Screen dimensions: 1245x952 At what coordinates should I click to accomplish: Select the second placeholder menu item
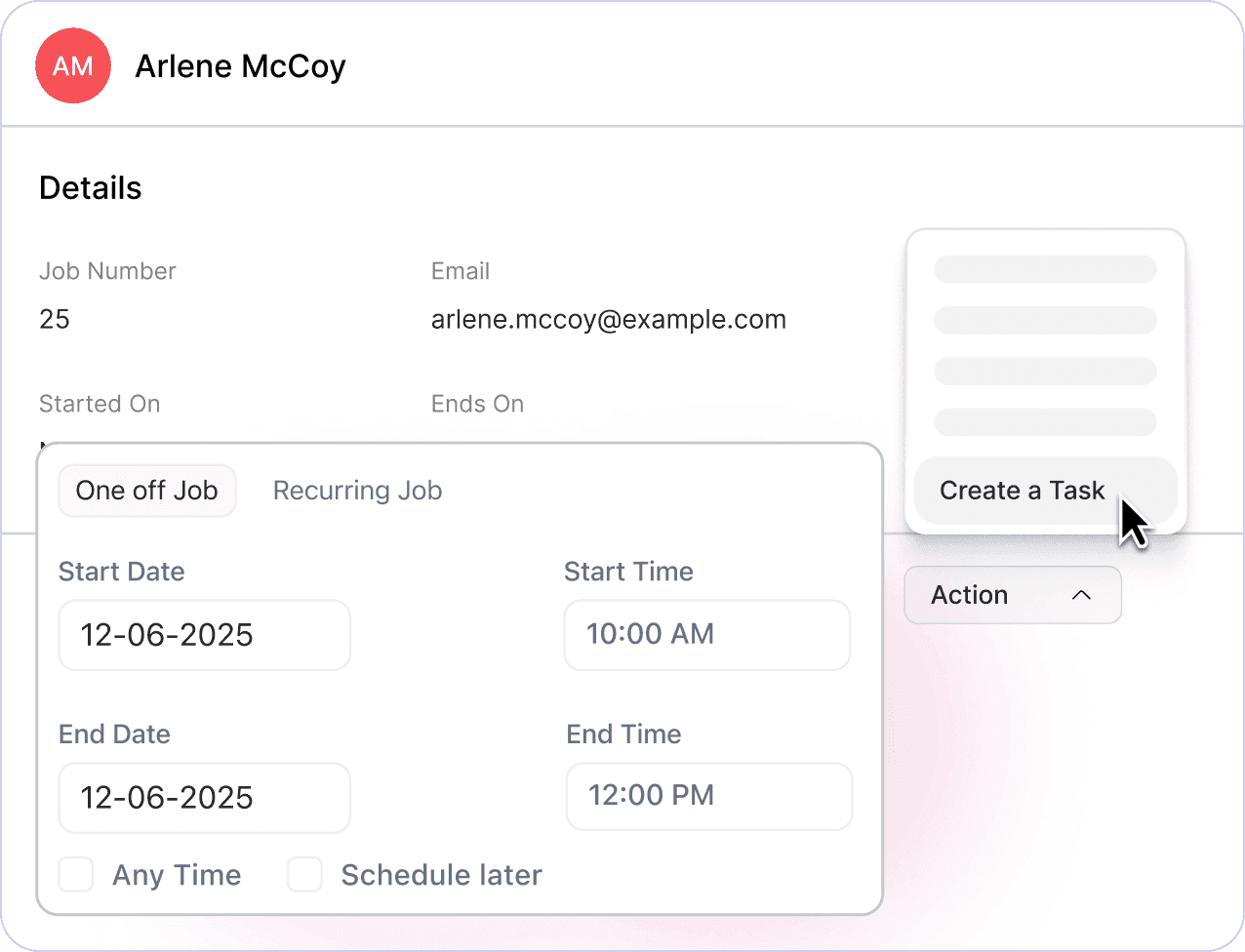(1045, 320)
